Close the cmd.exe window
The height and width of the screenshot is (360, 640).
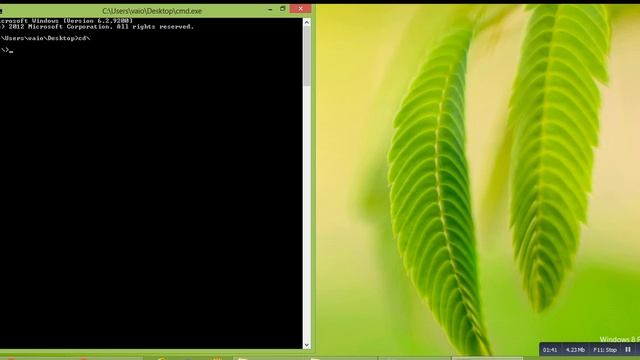(300, 9)
